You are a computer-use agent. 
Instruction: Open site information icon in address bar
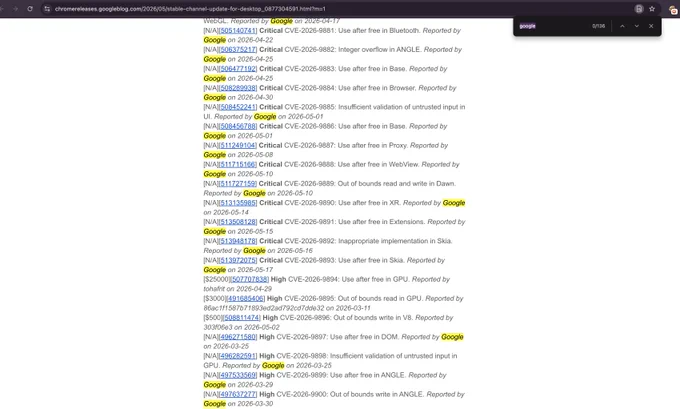tap(47, 9)
